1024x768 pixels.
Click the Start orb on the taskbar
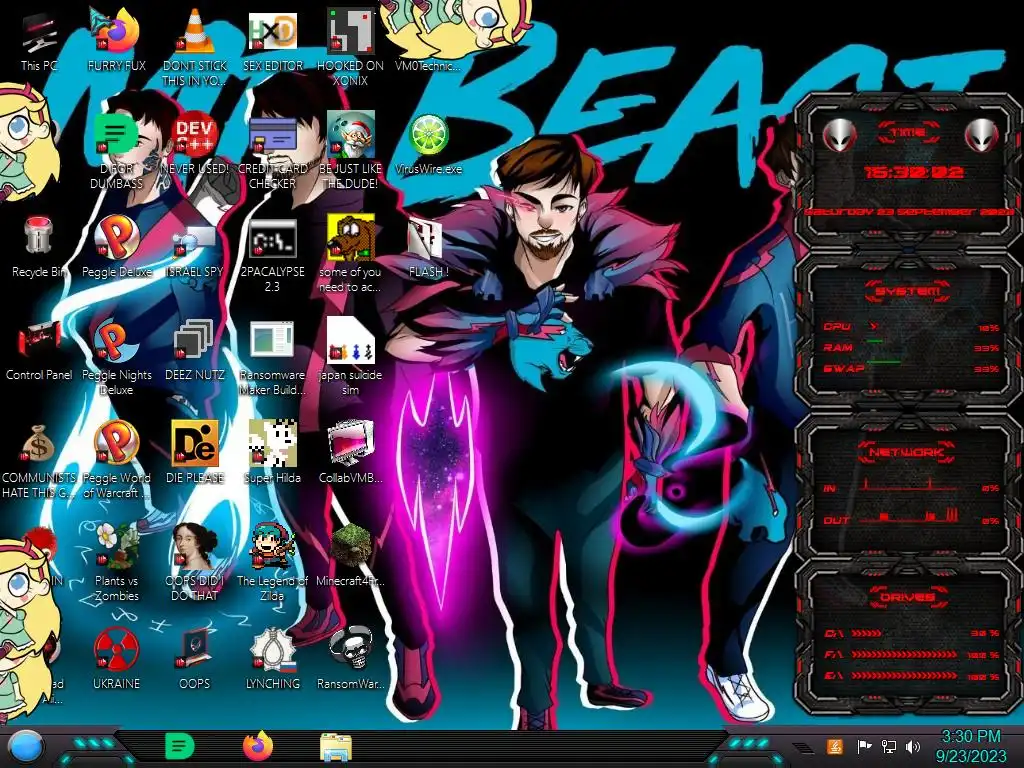(25, 747)
